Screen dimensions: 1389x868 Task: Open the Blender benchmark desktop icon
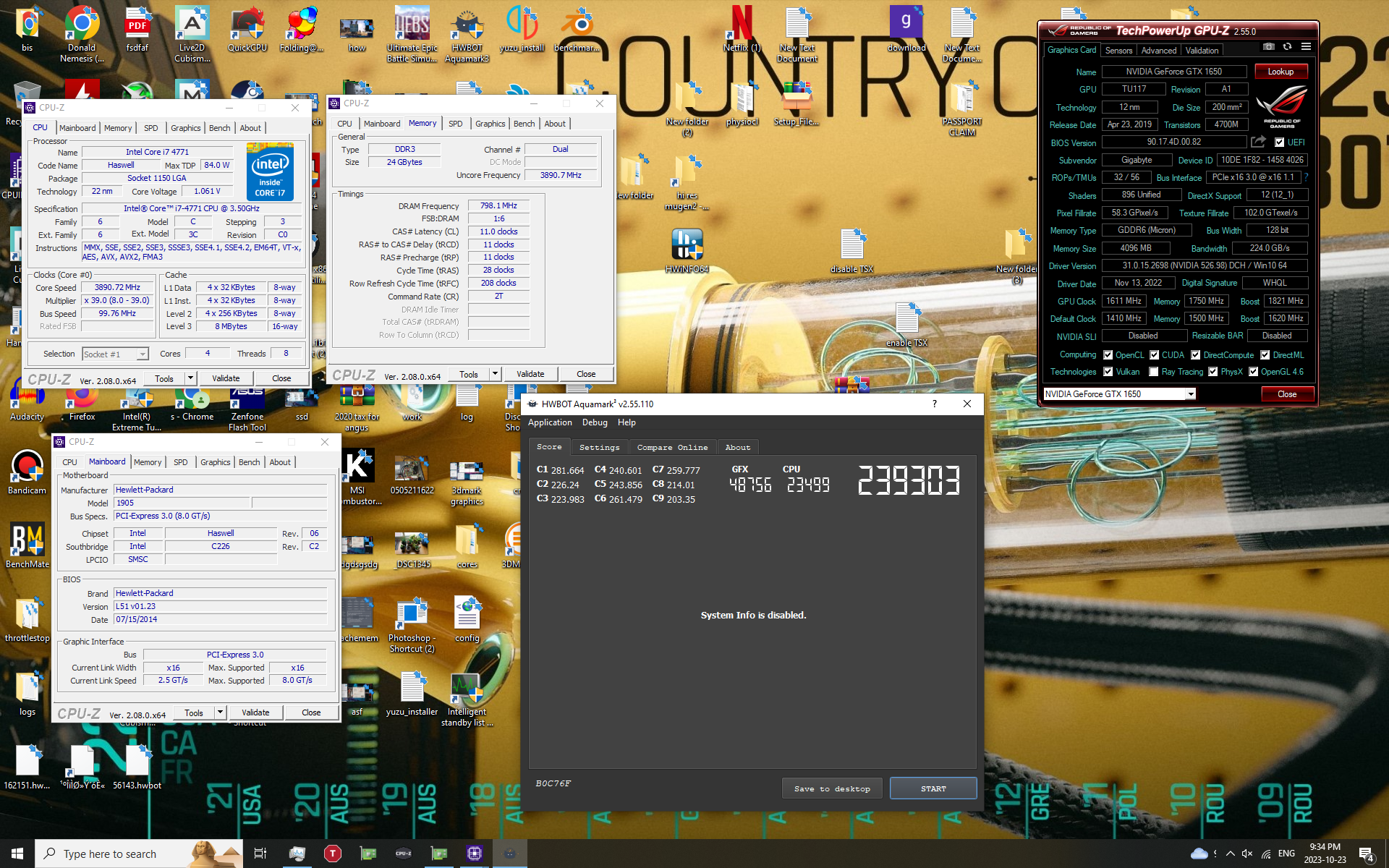coord(577,29)
